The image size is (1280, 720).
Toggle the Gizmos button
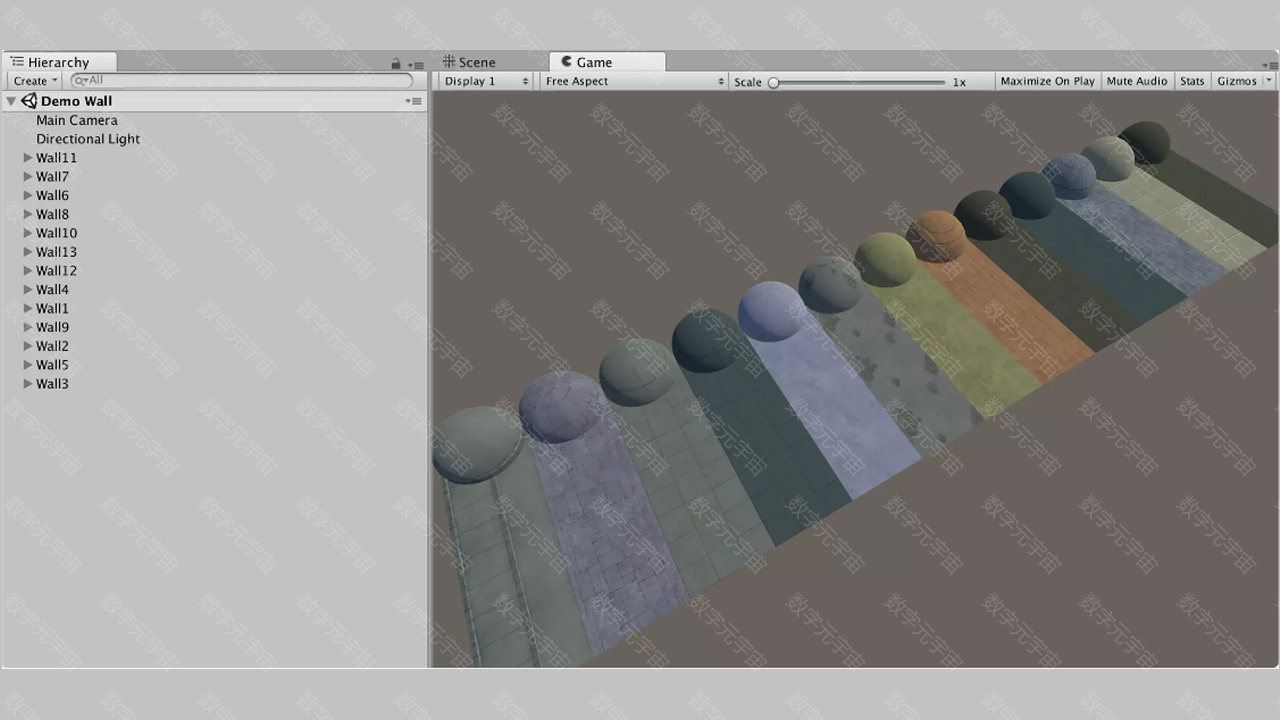[1236, 81]
